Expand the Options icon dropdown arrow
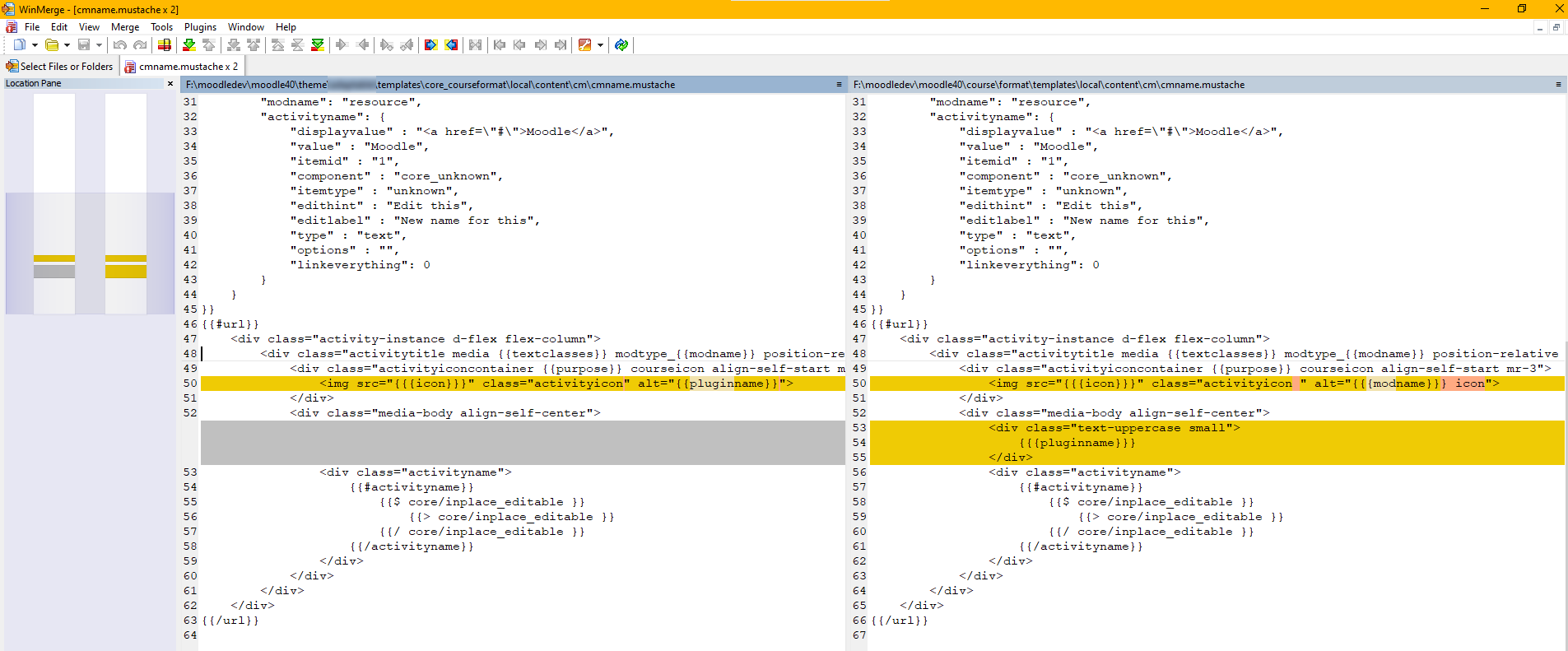The height and width of the screenshot is (651, 1568). (x=600, y=45)
